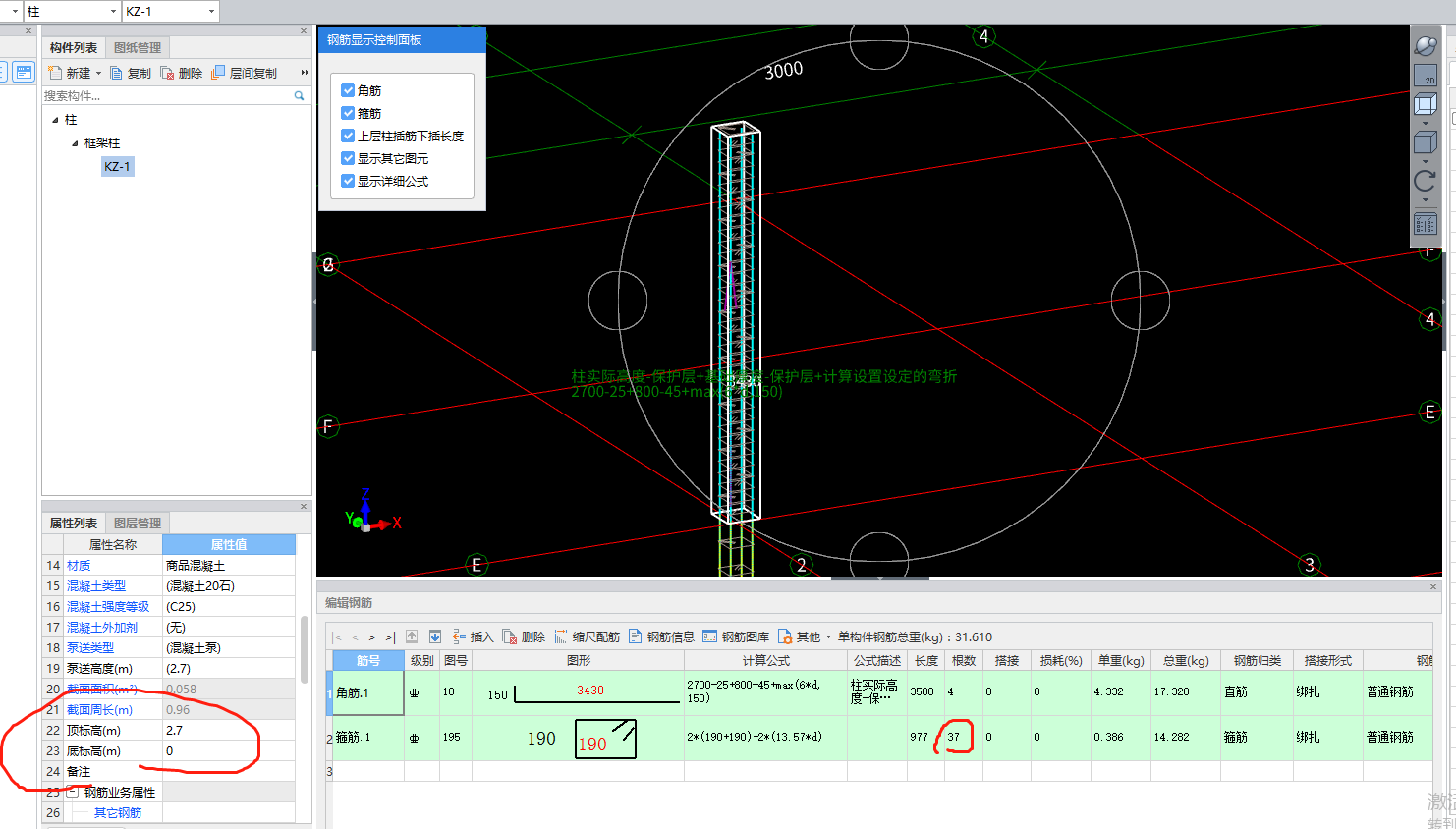Select the KZ-1 tree item
Screen dimensions: 1456x829
pos(117,166)
